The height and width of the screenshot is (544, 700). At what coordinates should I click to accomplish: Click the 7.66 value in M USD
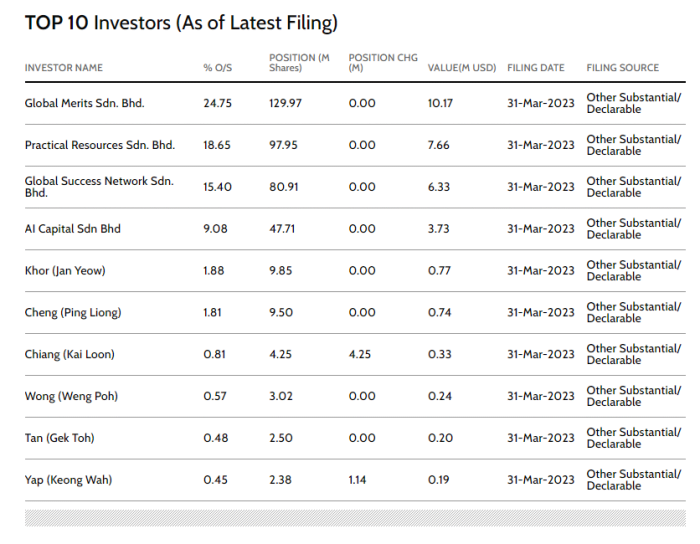[438, 145]
